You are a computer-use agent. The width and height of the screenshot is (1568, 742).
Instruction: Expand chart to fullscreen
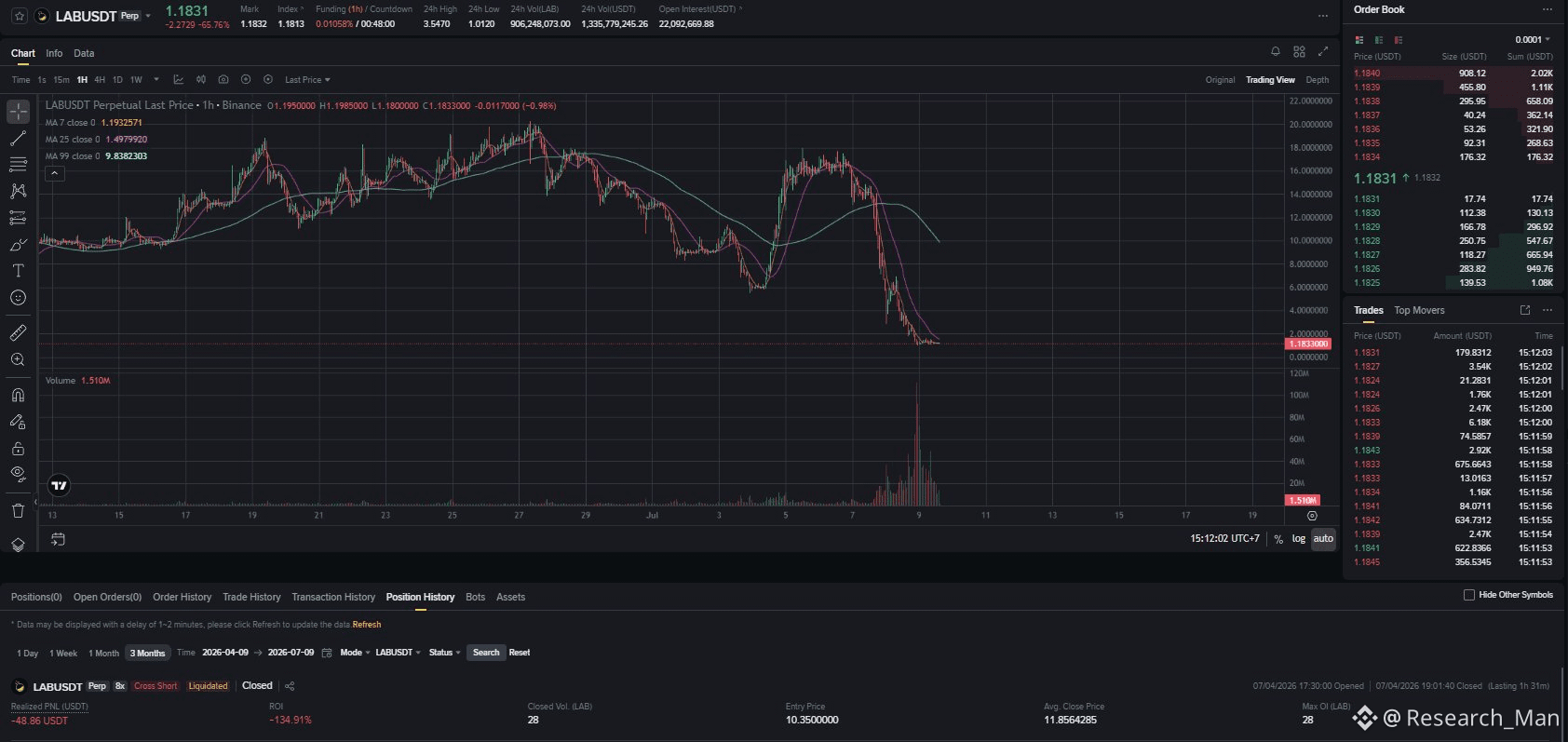1323,51
